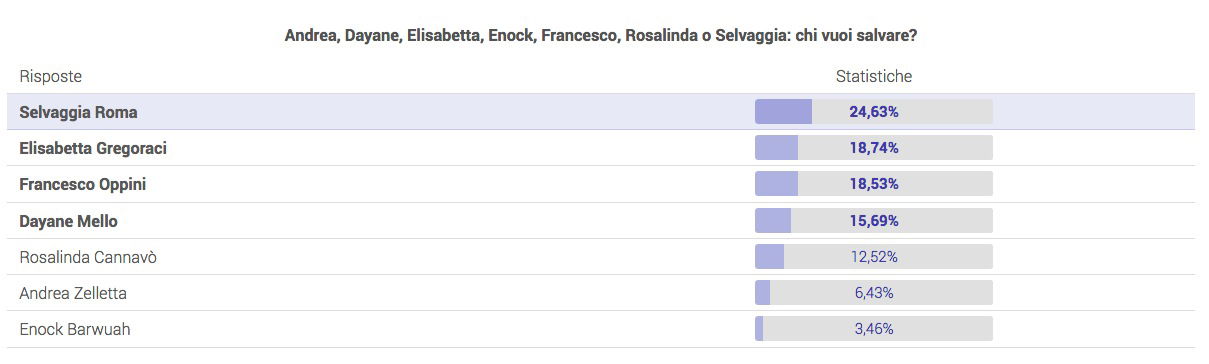Viewport: 1209px width, 364px height.
Task: Click the 15,69% statistics bar
Action: tap(873, 221)
